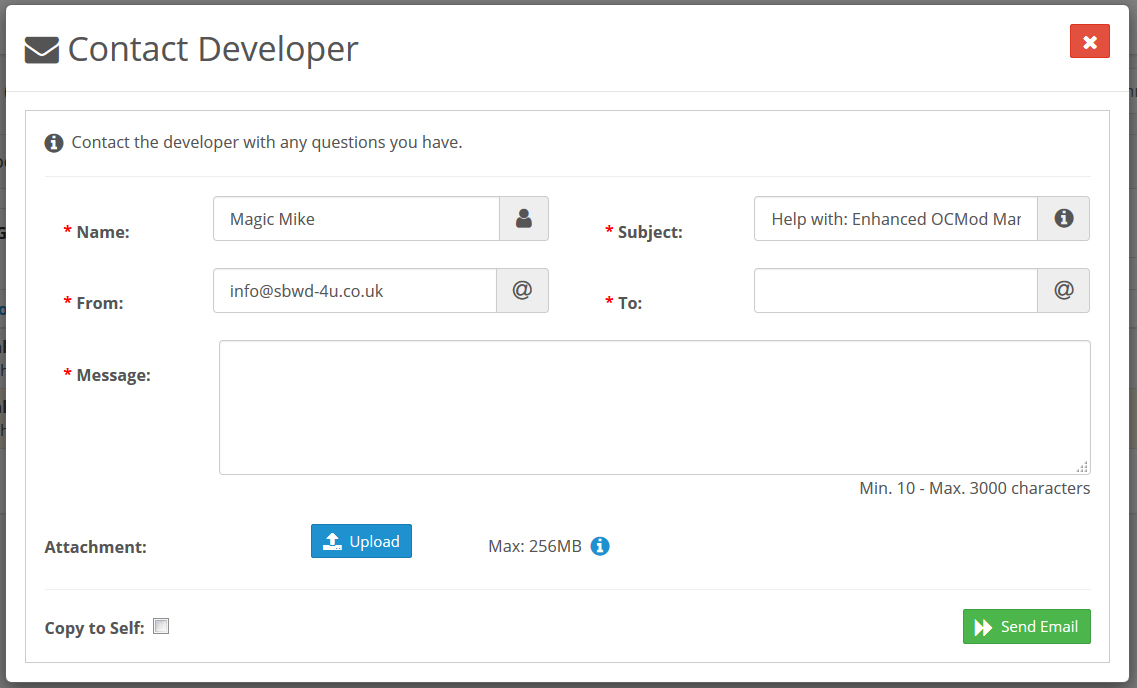1137x688 pixels.
Task: Click the Copy to Self: label
Action: tap(94, 628)
